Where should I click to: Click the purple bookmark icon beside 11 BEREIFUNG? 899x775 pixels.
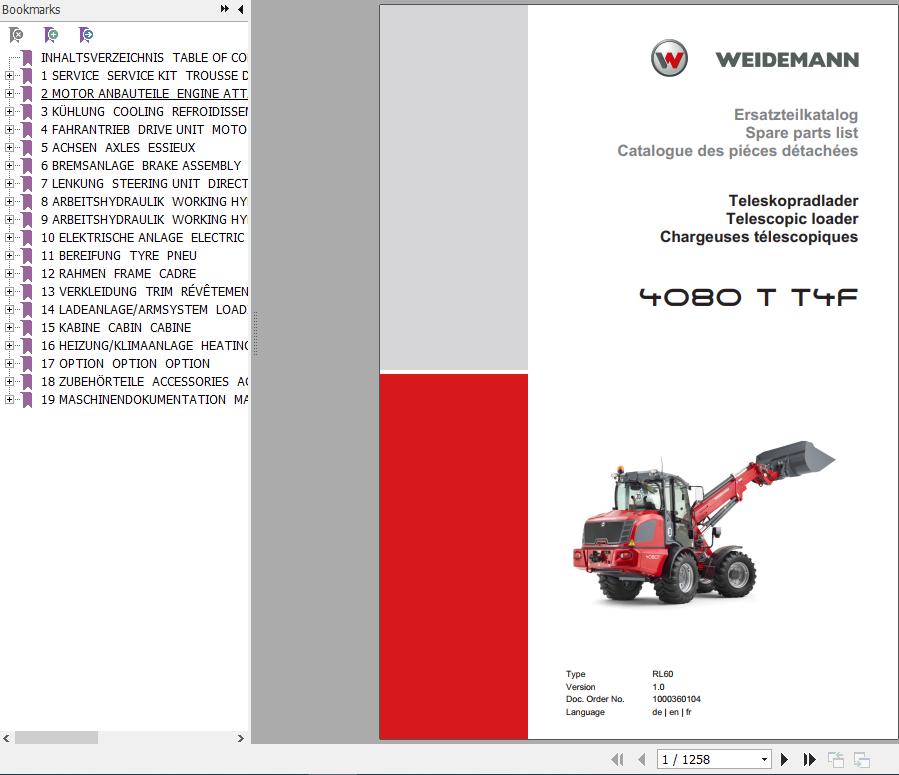coord(27,256)
